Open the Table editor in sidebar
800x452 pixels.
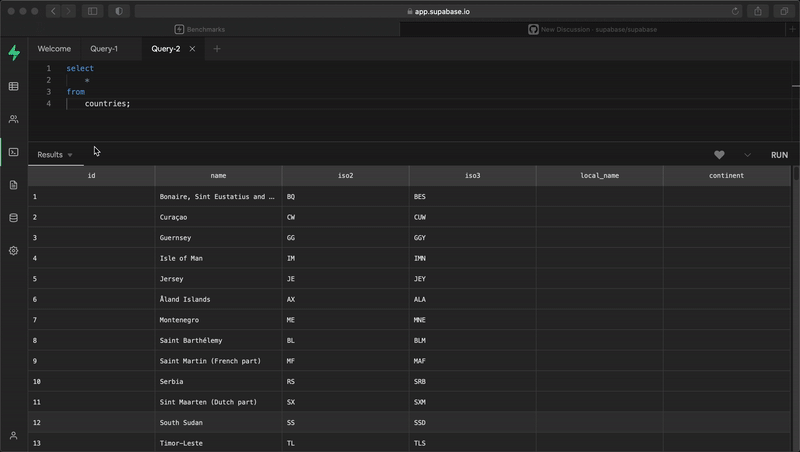point(13,87)
